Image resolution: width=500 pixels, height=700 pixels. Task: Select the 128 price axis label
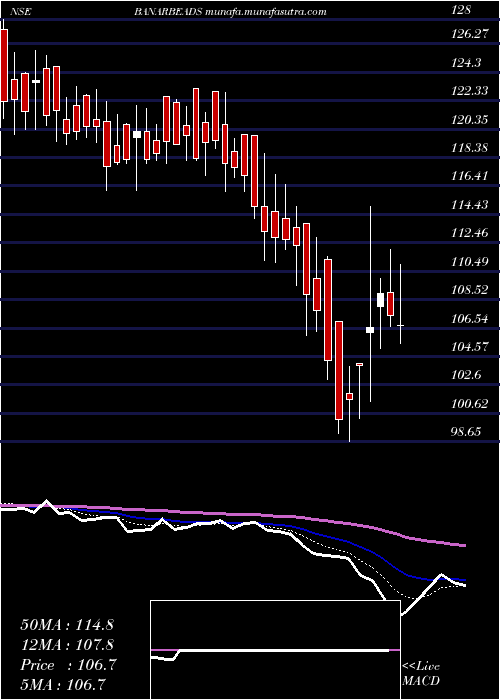point(461,12)
